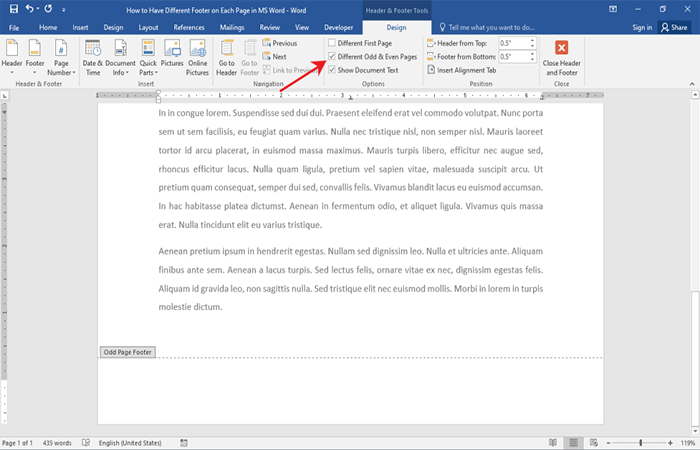
Task: Click the Undo arrow icon
Action: click(x=27, y=8)
